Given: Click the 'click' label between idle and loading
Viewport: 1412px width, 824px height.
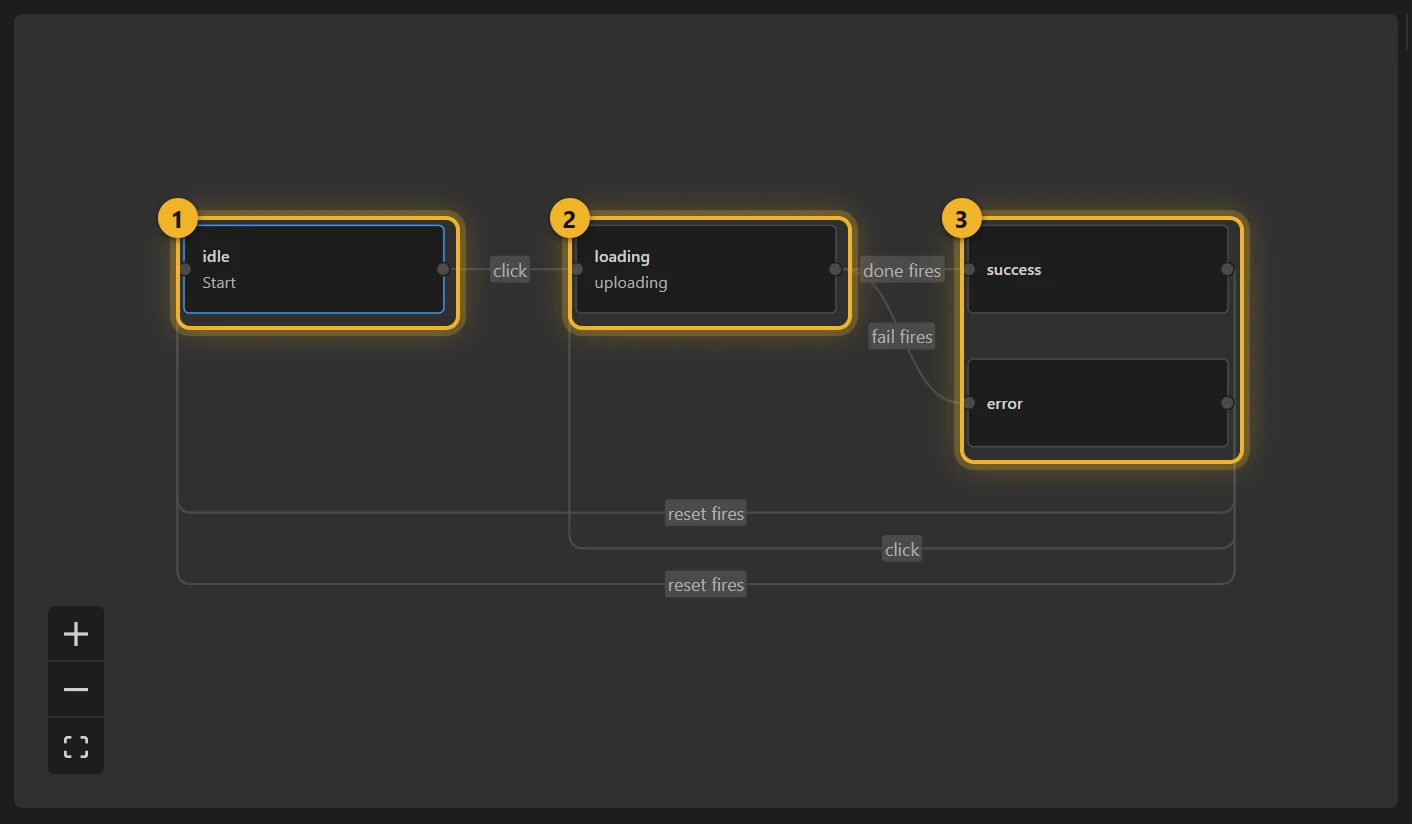Looking at the screenshot, I should (x=510, y=270).
